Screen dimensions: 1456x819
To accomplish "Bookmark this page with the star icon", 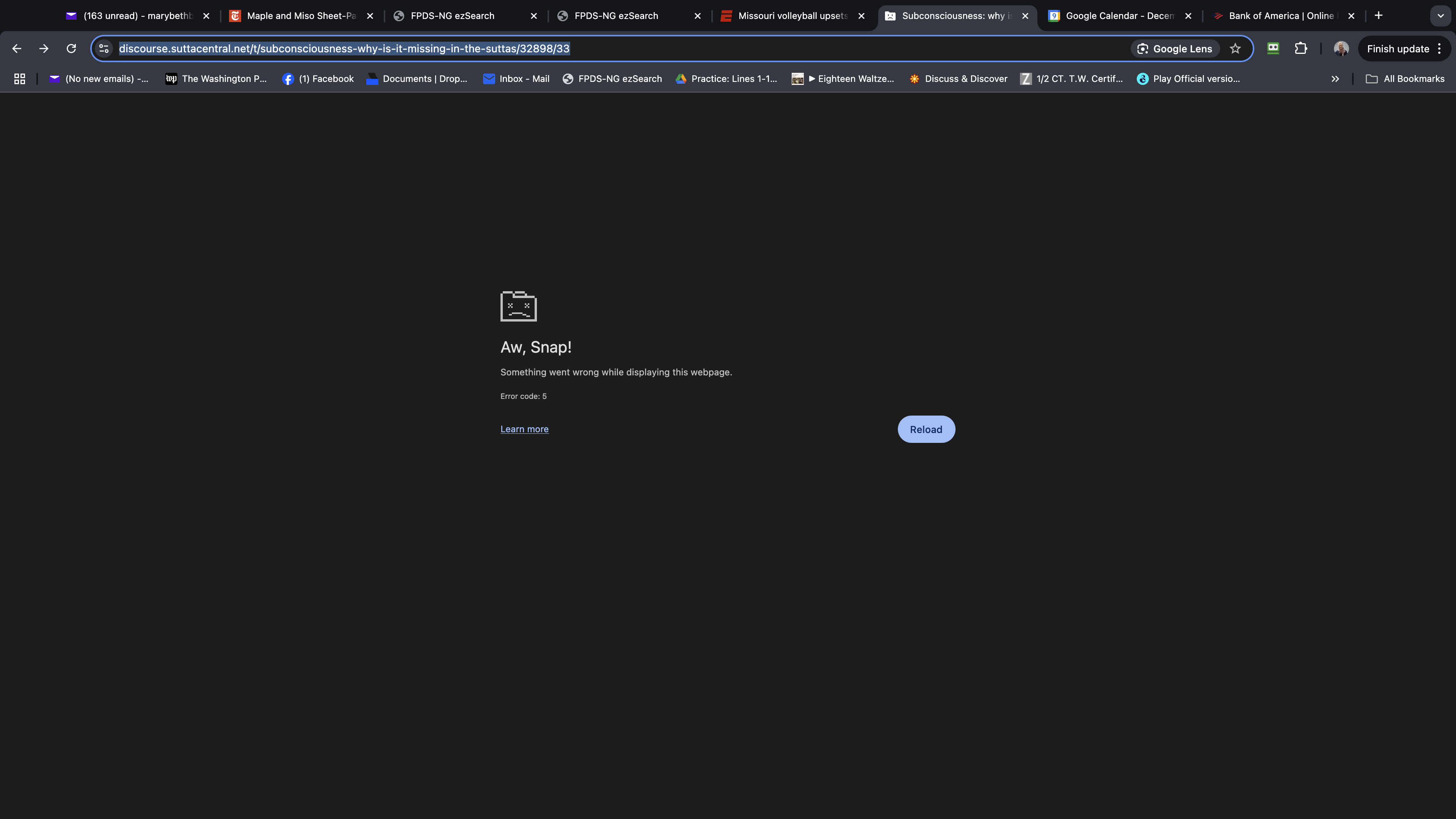I will pyautogui.click(x=1236, y=49).
